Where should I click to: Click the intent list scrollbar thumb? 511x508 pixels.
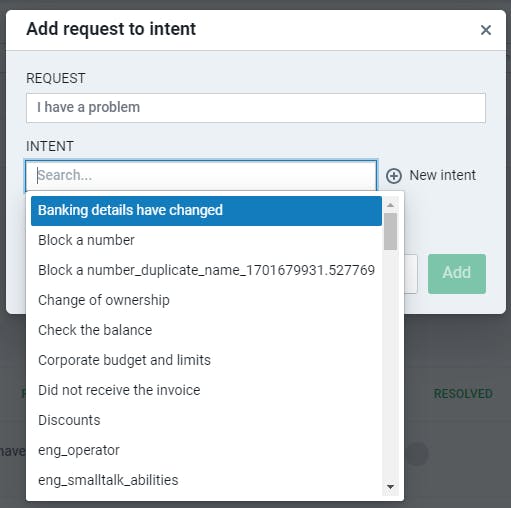click(390, 231)
